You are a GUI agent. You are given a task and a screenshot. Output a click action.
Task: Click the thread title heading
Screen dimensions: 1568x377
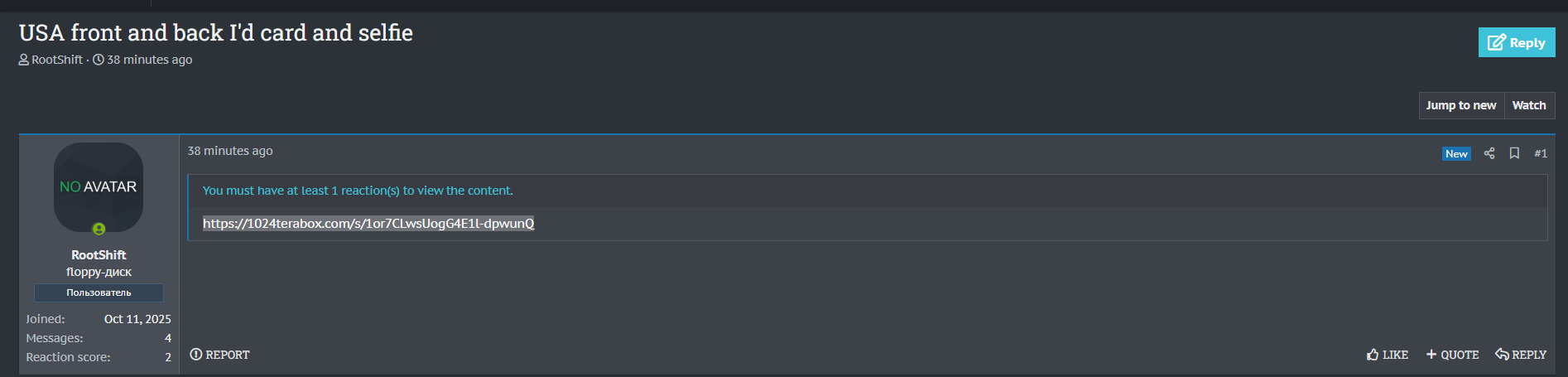(216, 32)
